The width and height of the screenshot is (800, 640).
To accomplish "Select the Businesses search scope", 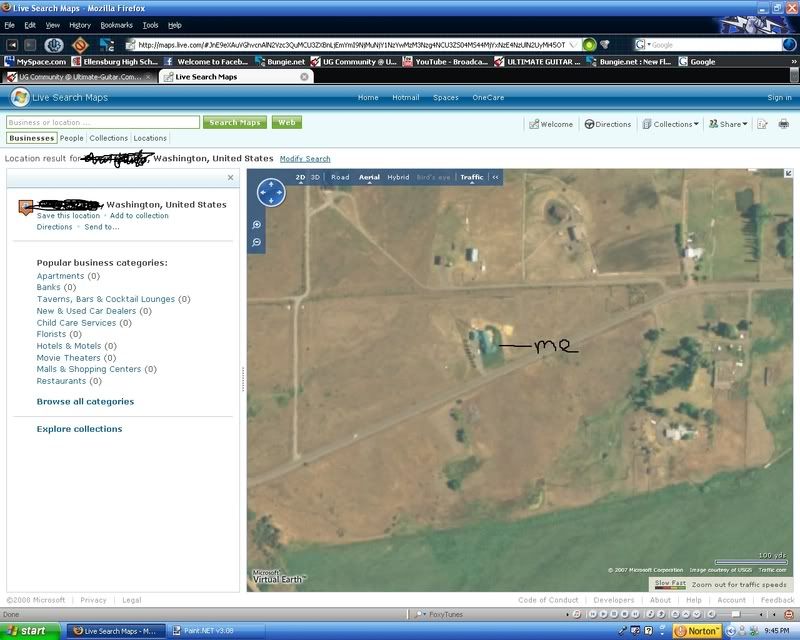I will point(32,138).
